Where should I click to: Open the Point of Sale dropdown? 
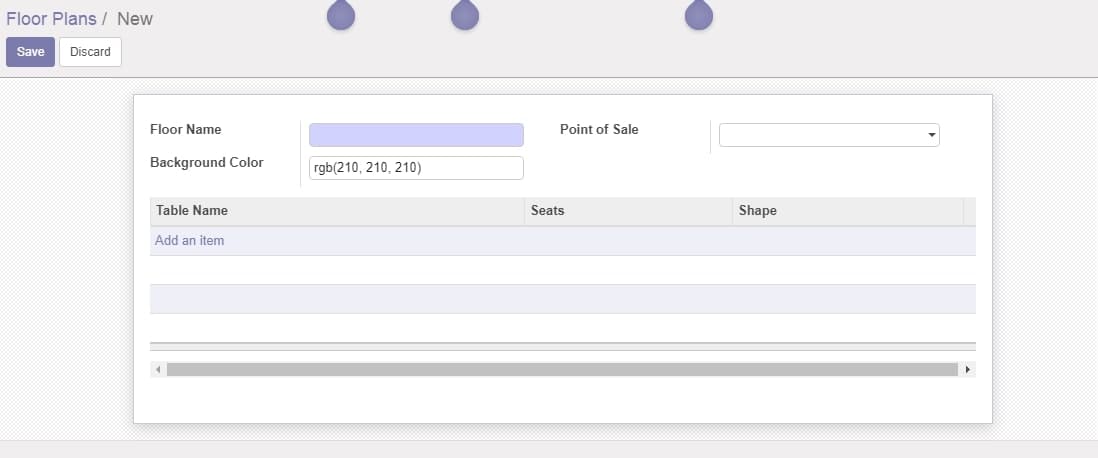829,135
